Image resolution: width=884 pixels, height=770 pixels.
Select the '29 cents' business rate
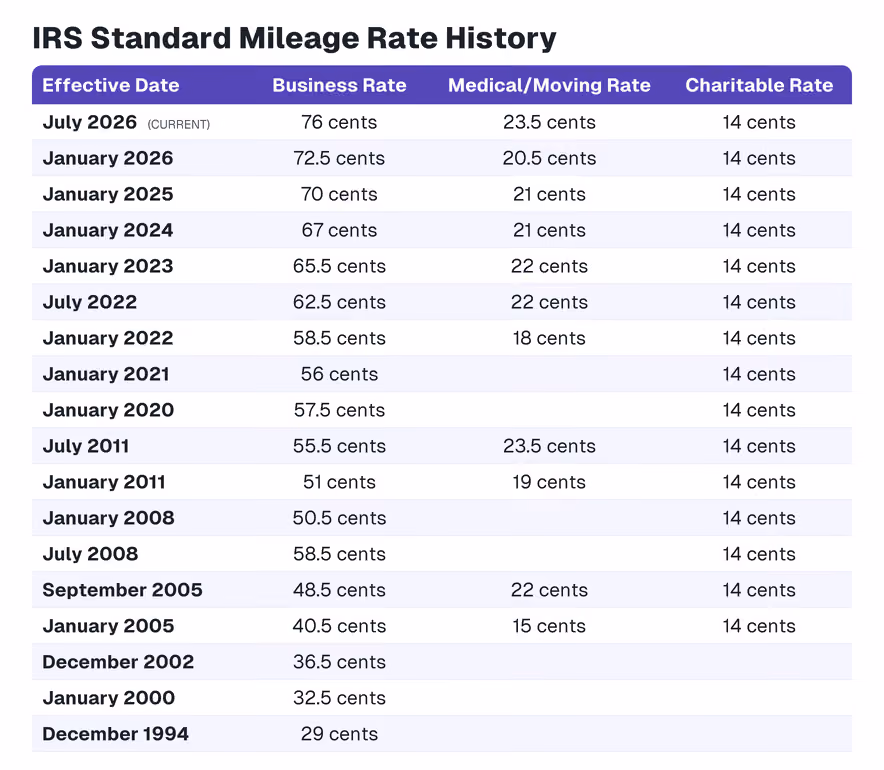(x=339, y=734)
